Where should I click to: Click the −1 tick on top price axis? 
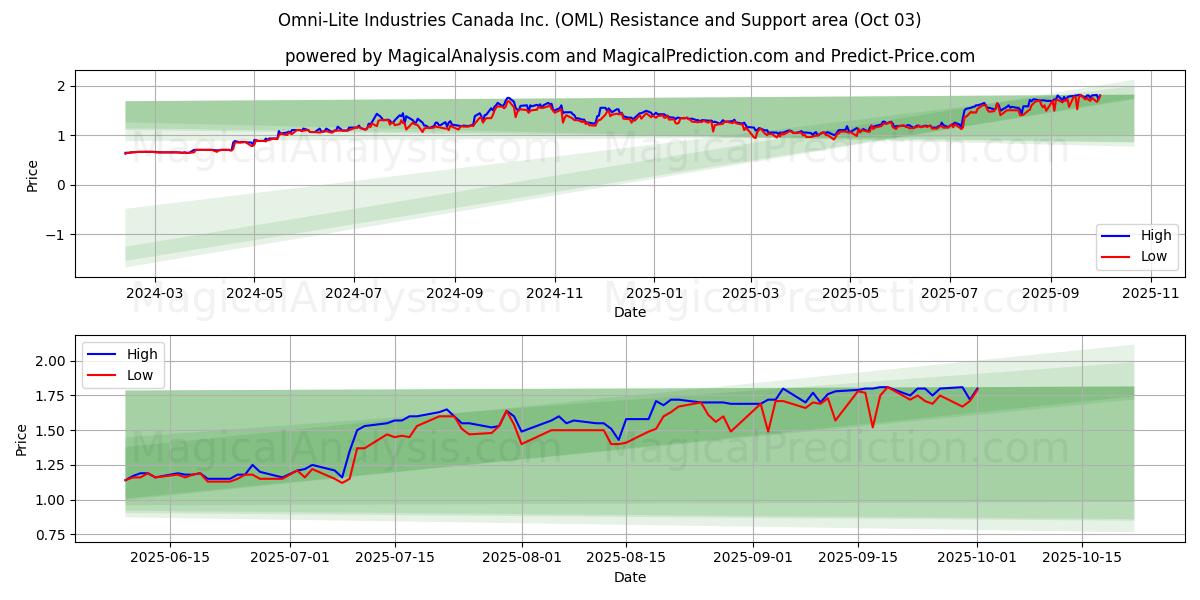[x=56, y=235]
